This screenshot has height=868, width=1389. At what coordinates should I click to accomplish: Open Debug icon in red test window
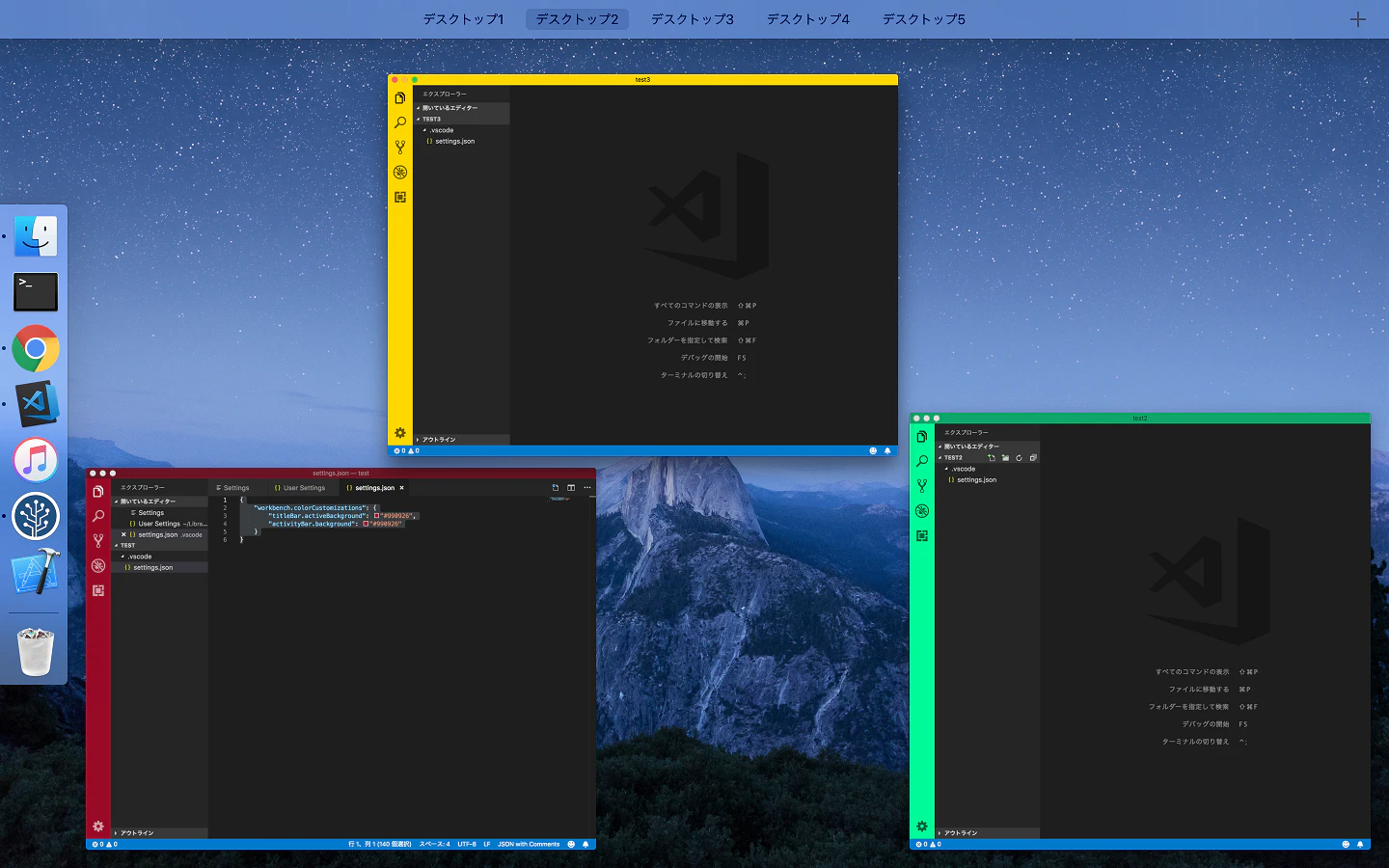click(x=98, y=566)
